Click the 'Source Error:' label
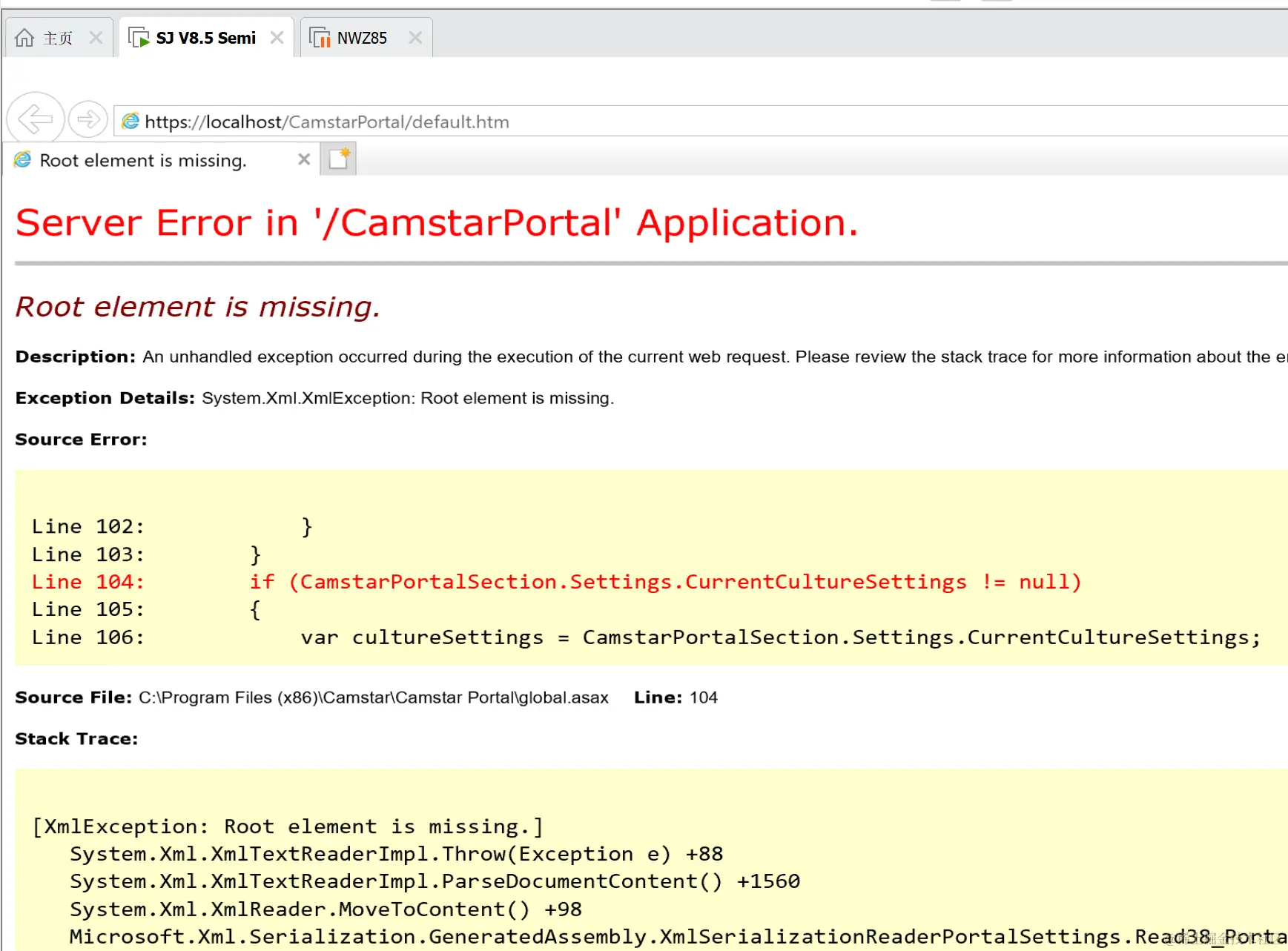The width and height of the screenshot is (1288, 951). tap(82, 440)
